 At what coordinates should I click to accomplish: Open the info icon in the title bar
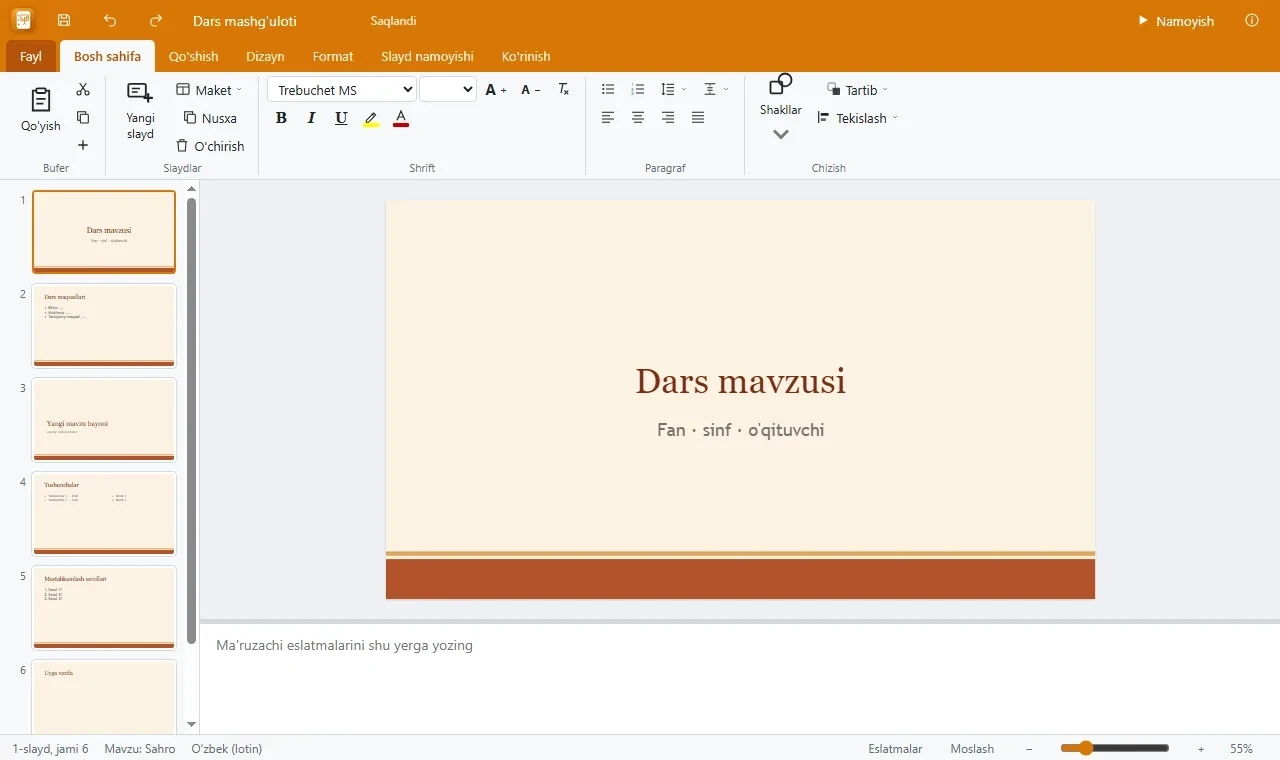tap(1252, 20)
